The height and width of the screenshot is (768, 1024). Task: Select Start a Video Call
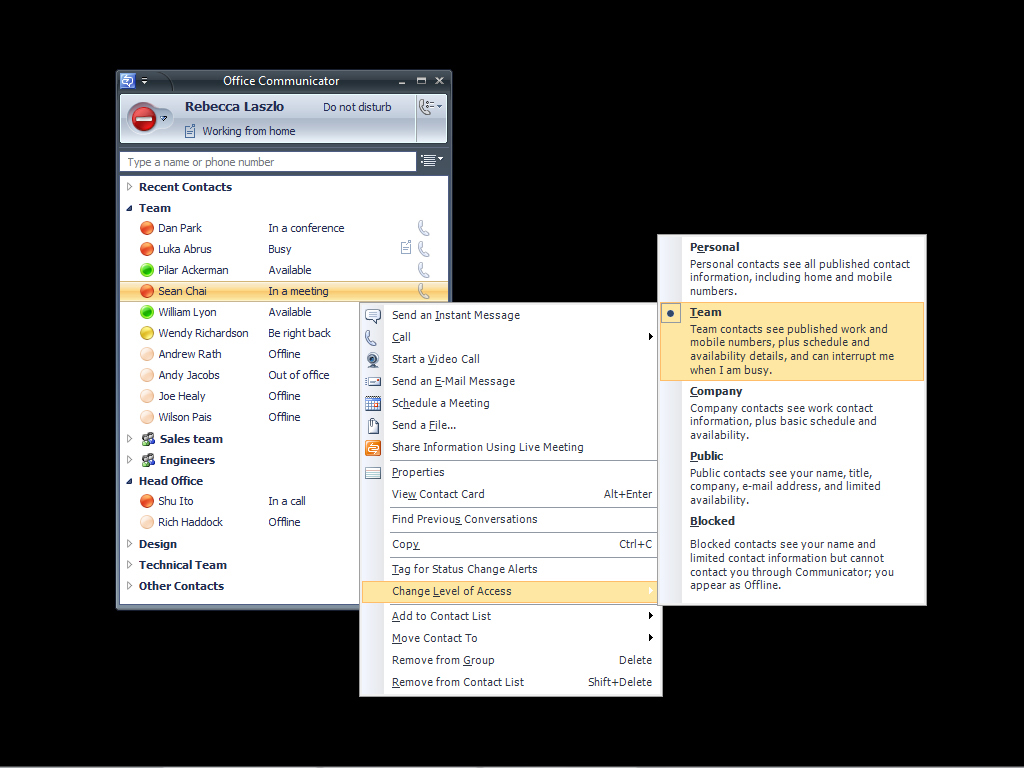click(x=509, y=359)
